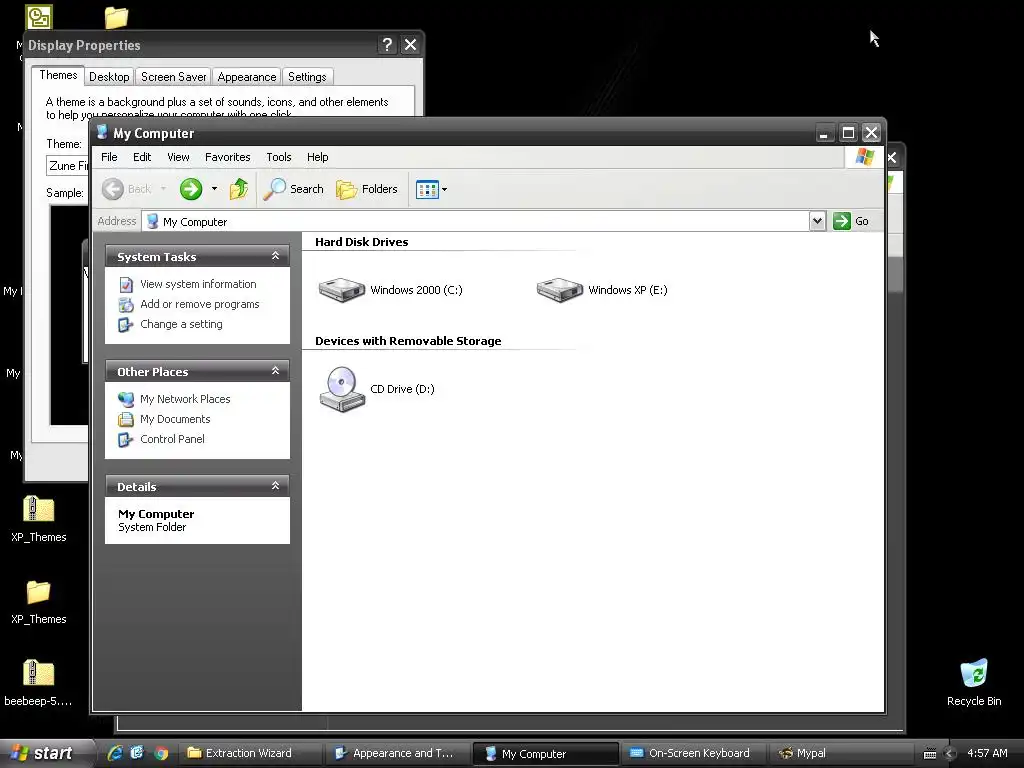Screen dimensions: 1024x768
Task: Collapse the Details panel
Action: 276,486
